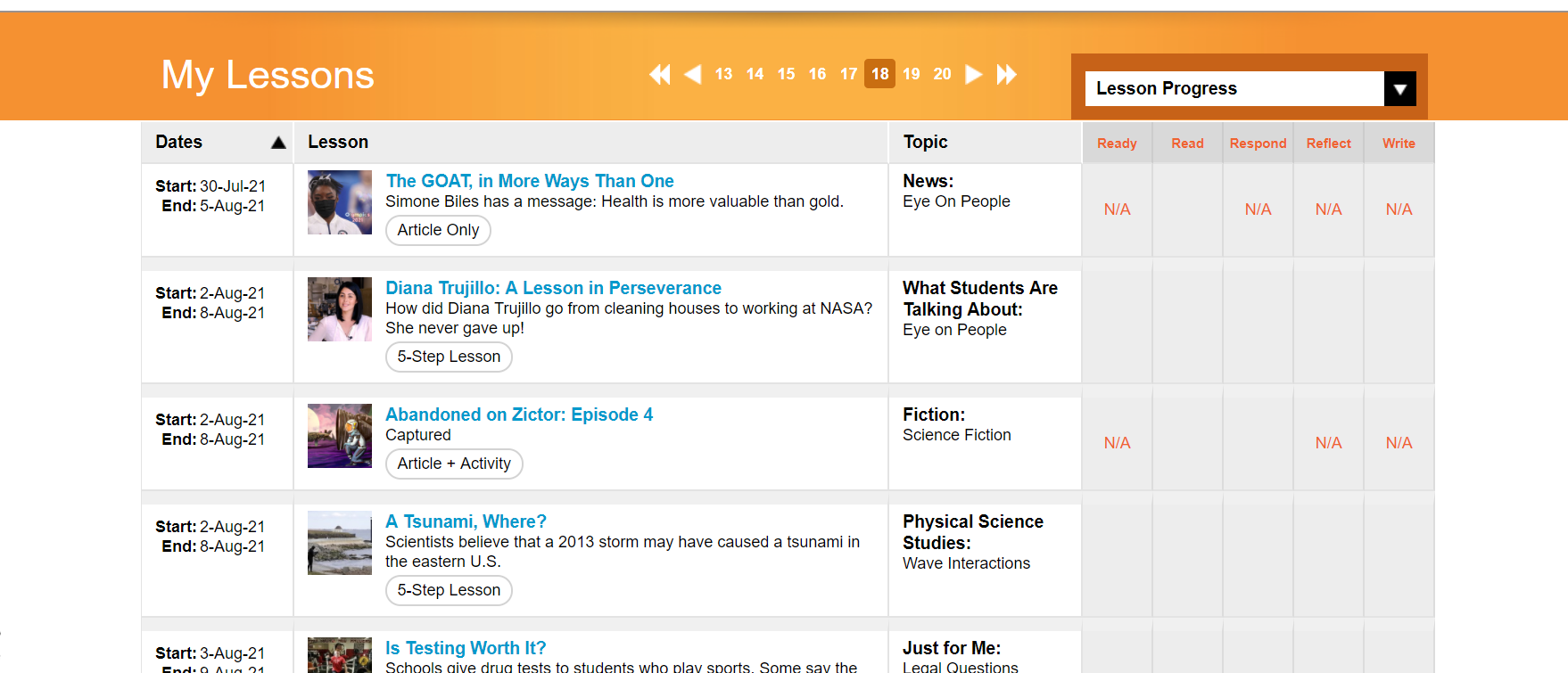
Task: Open the Simone Biles lesson thumbnail
Action: pos(339,202)
